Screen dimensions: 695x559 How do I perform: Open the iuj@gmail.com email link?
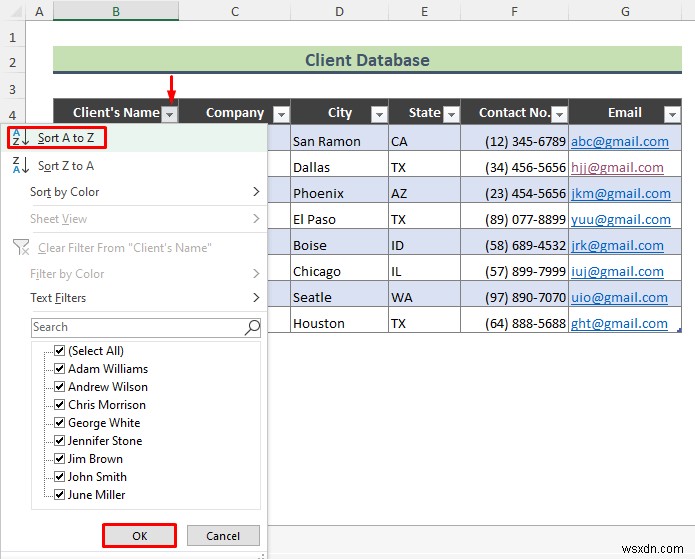[617, 271]
